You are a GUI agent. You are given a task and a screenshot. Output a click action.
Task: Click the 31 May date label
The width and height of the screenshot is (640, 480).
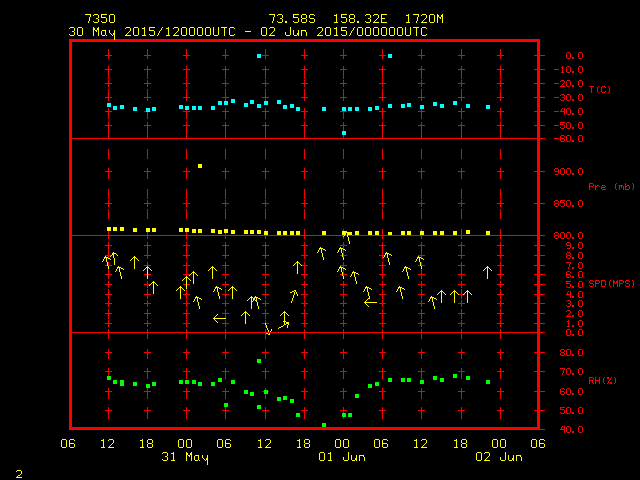point(185,457)
